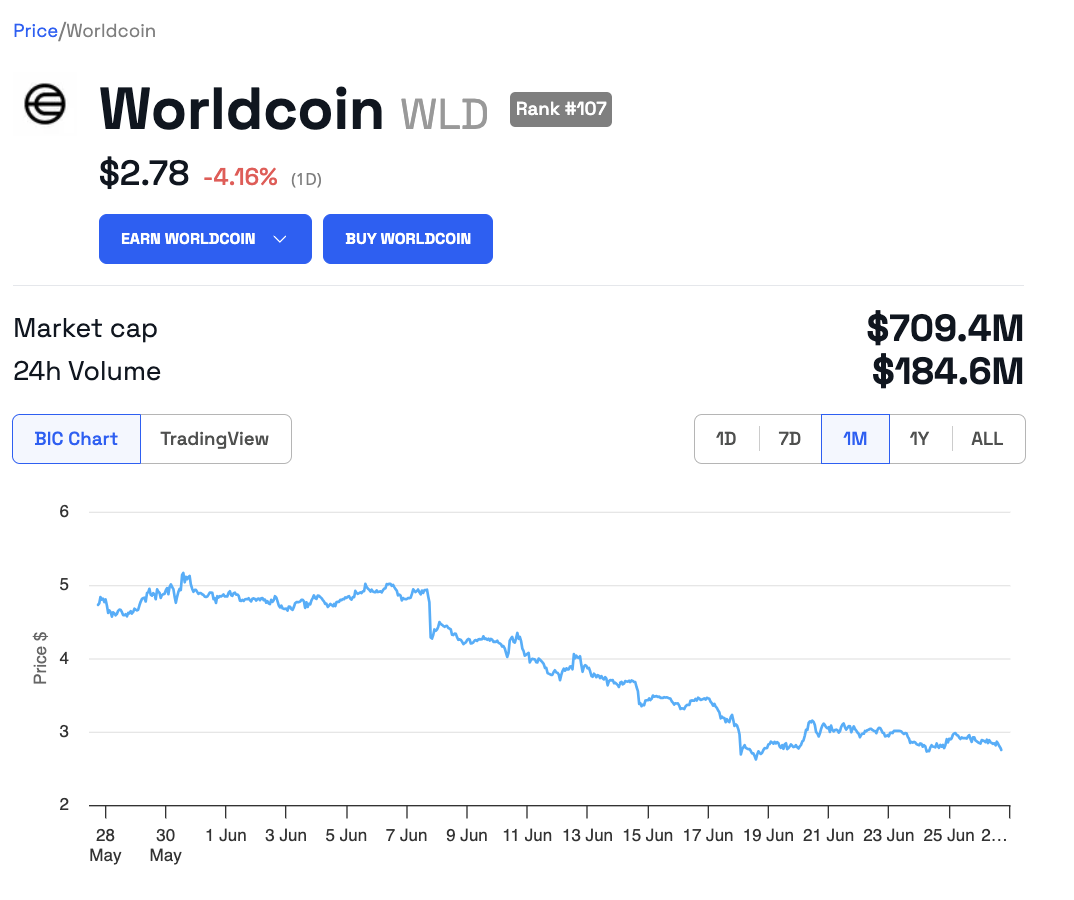Image resolution: width=1074 pixels, height=900 pixels.
Task: Click the Buy Worldcoin button
Action: point(408,239)
